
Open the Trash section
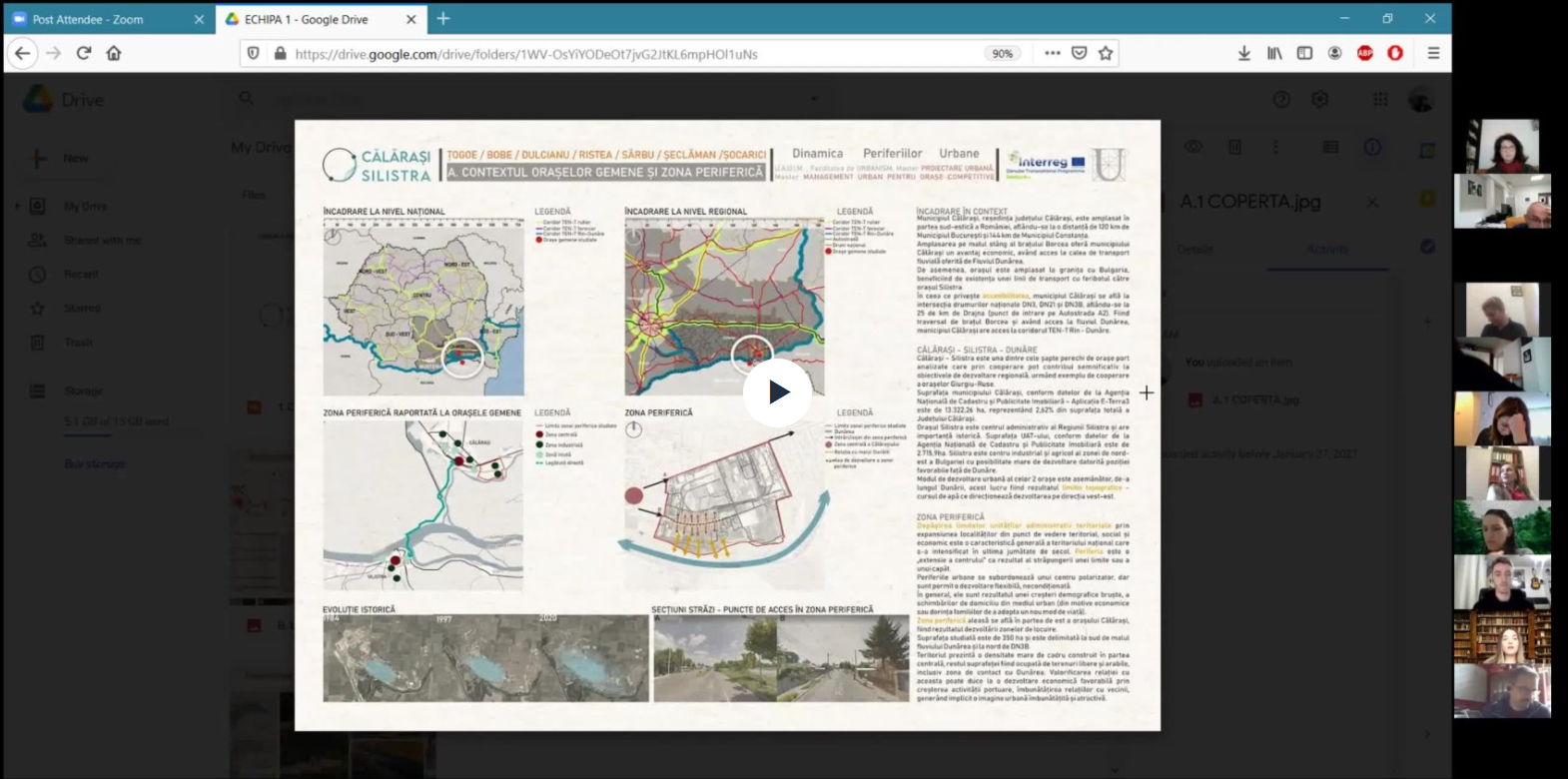pos(78,342)
